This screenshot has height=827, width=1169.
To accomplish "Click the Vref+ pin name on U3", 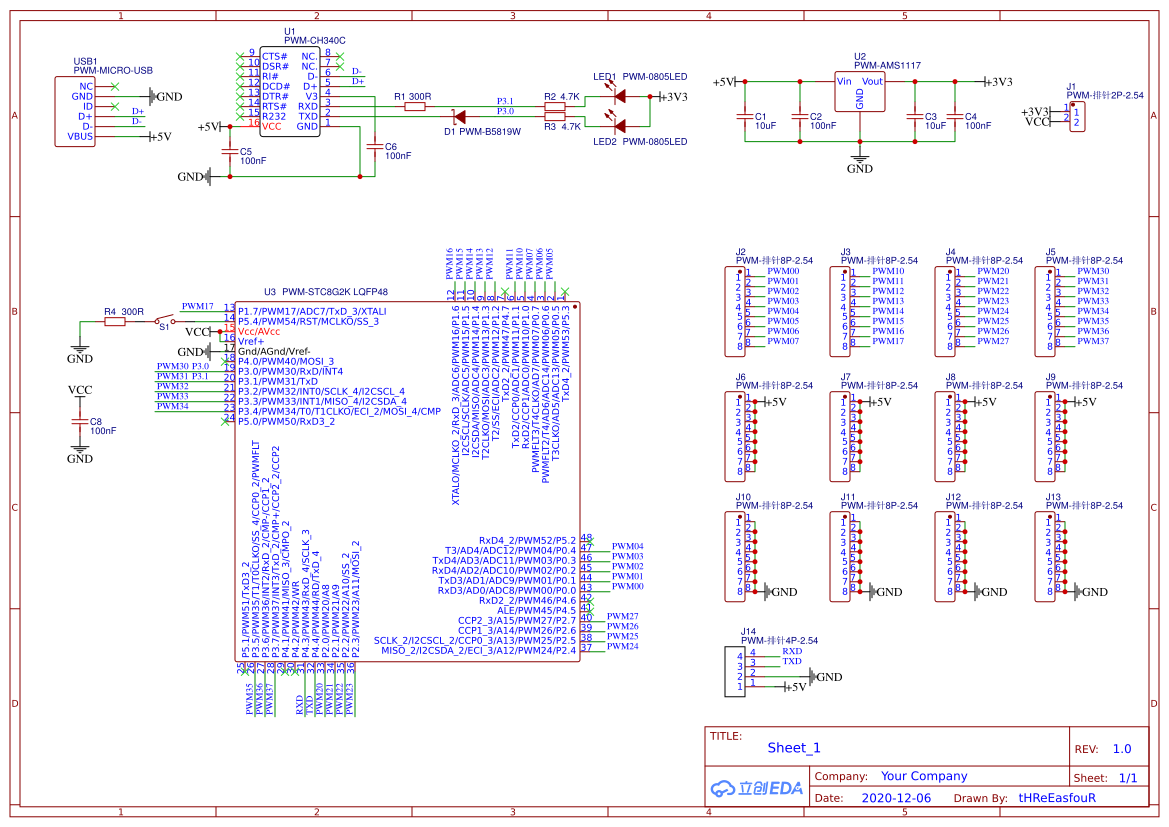I will [x=251, y=342].
